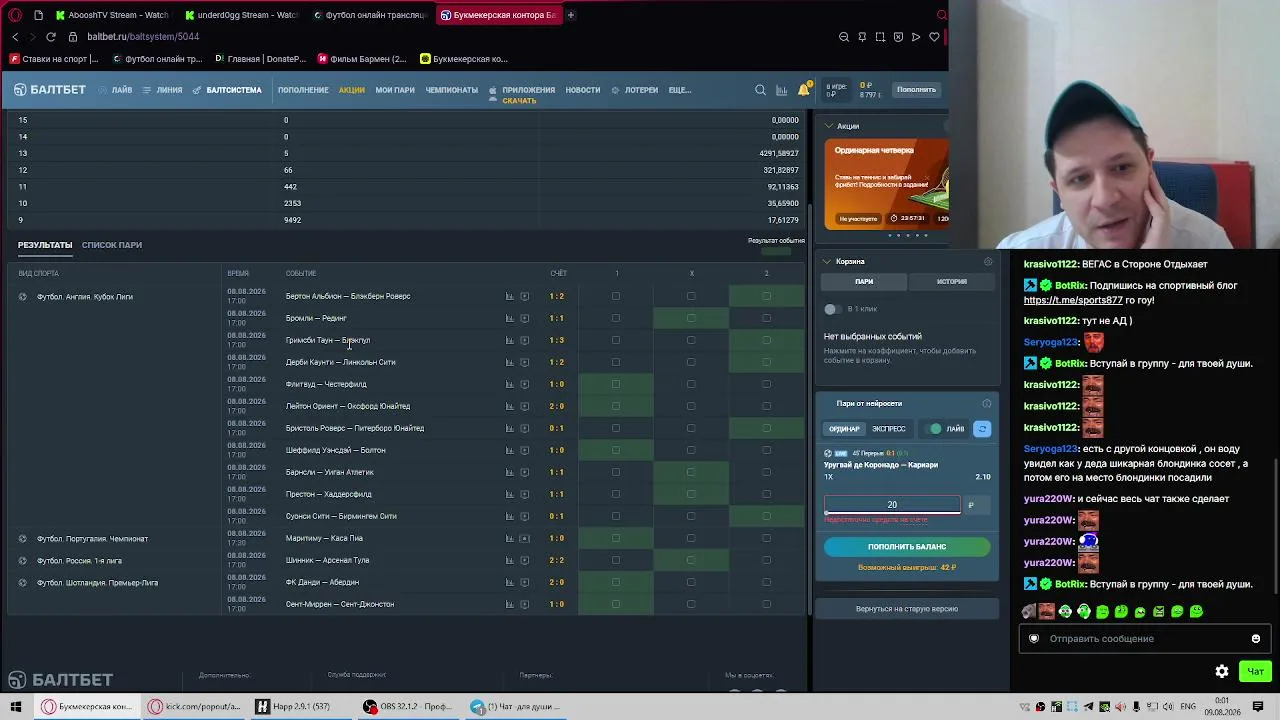The height and width of the screenshot is (720, 1280).
Task: Open video icon for Шеффилд Уэнсдей — Болтон
Action: pos(524,450)
